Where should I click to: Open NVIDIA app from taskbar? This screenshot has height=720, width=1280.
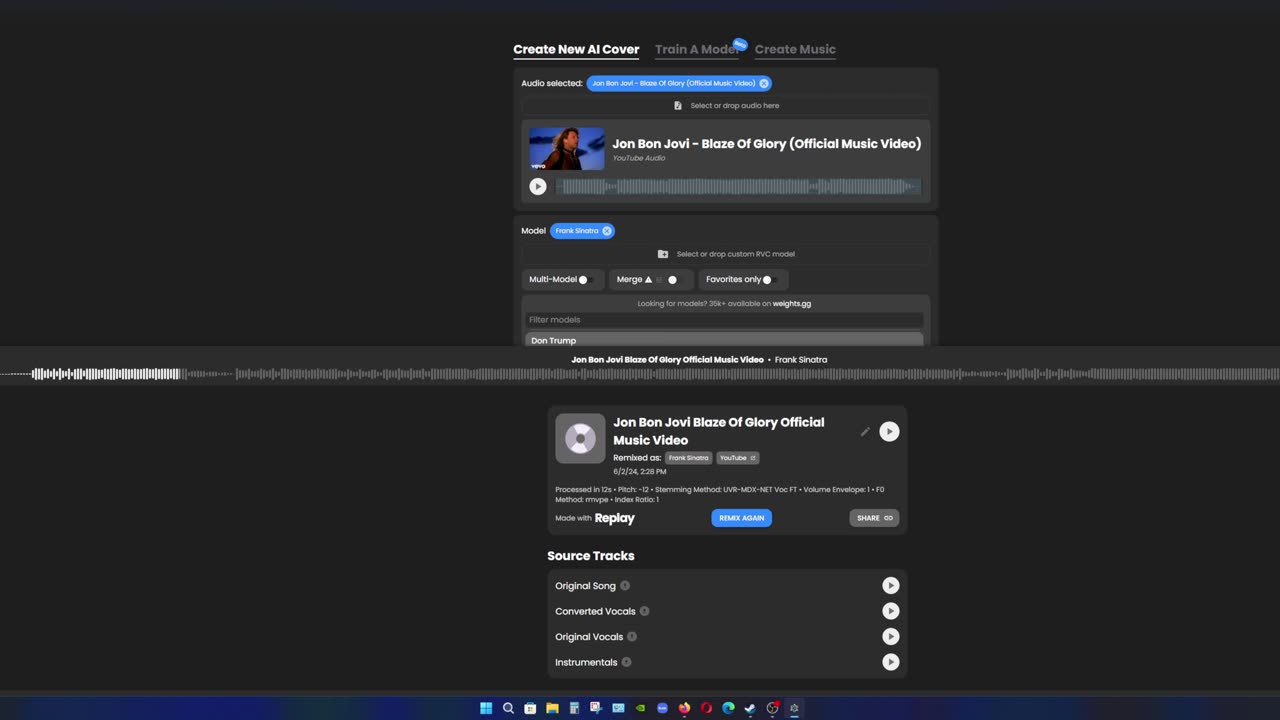tap(640, 708)
